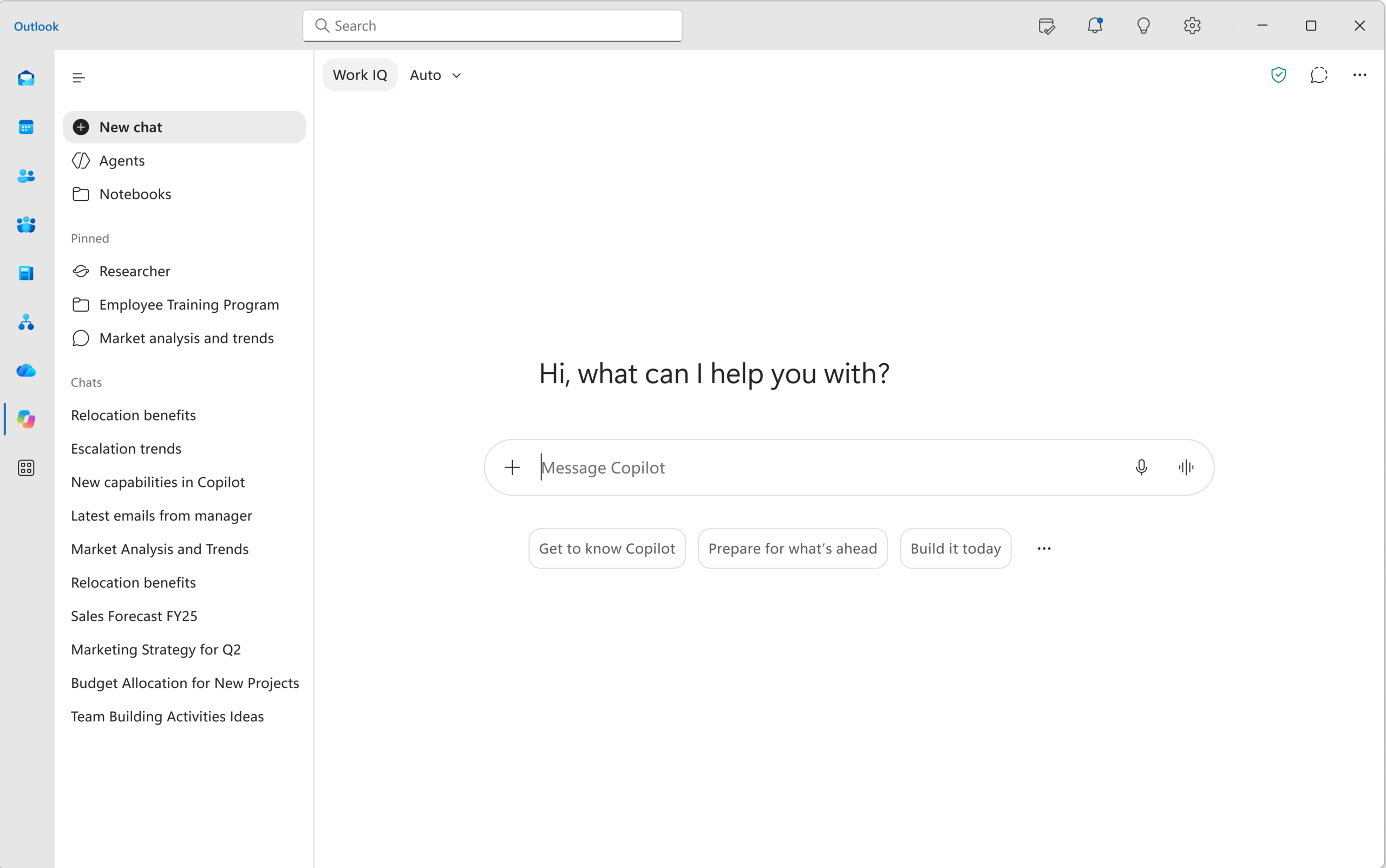Start dictation with the microphone icon
Image resolution: width=1386 pixels, height=868 pixels.
(x=1141, y=468)
